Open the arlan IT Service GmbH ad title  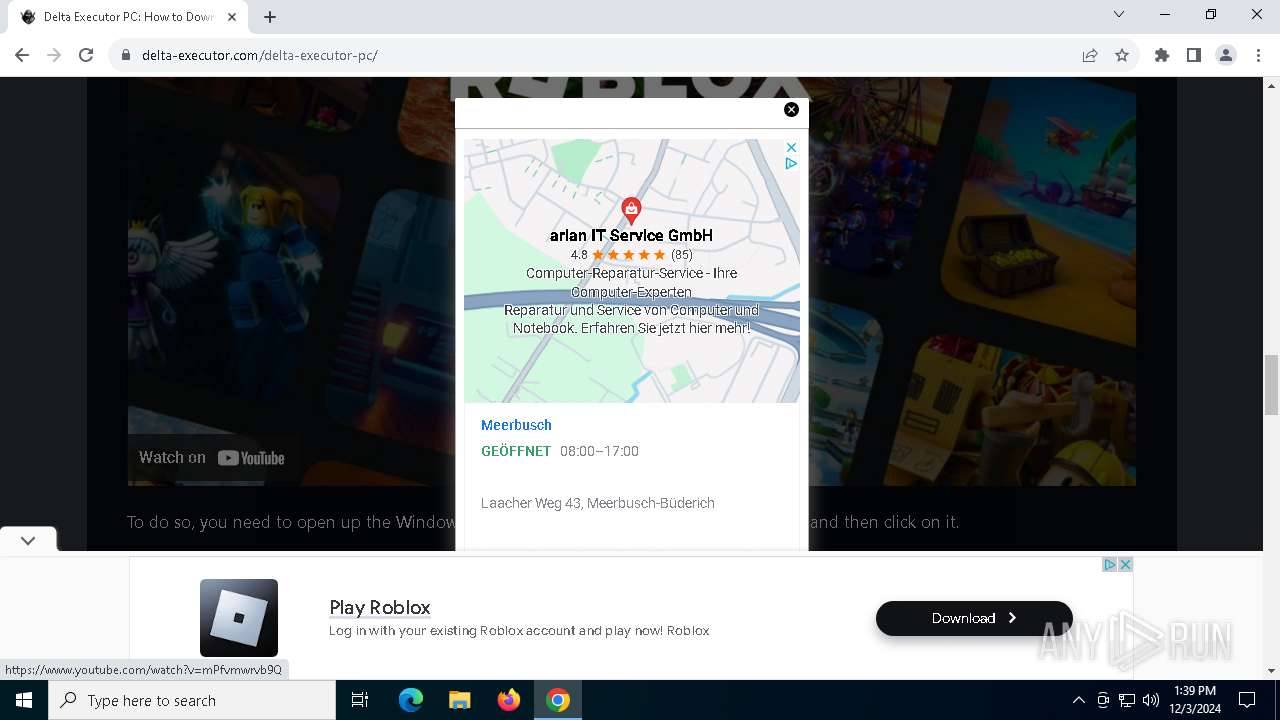(631, 236)
